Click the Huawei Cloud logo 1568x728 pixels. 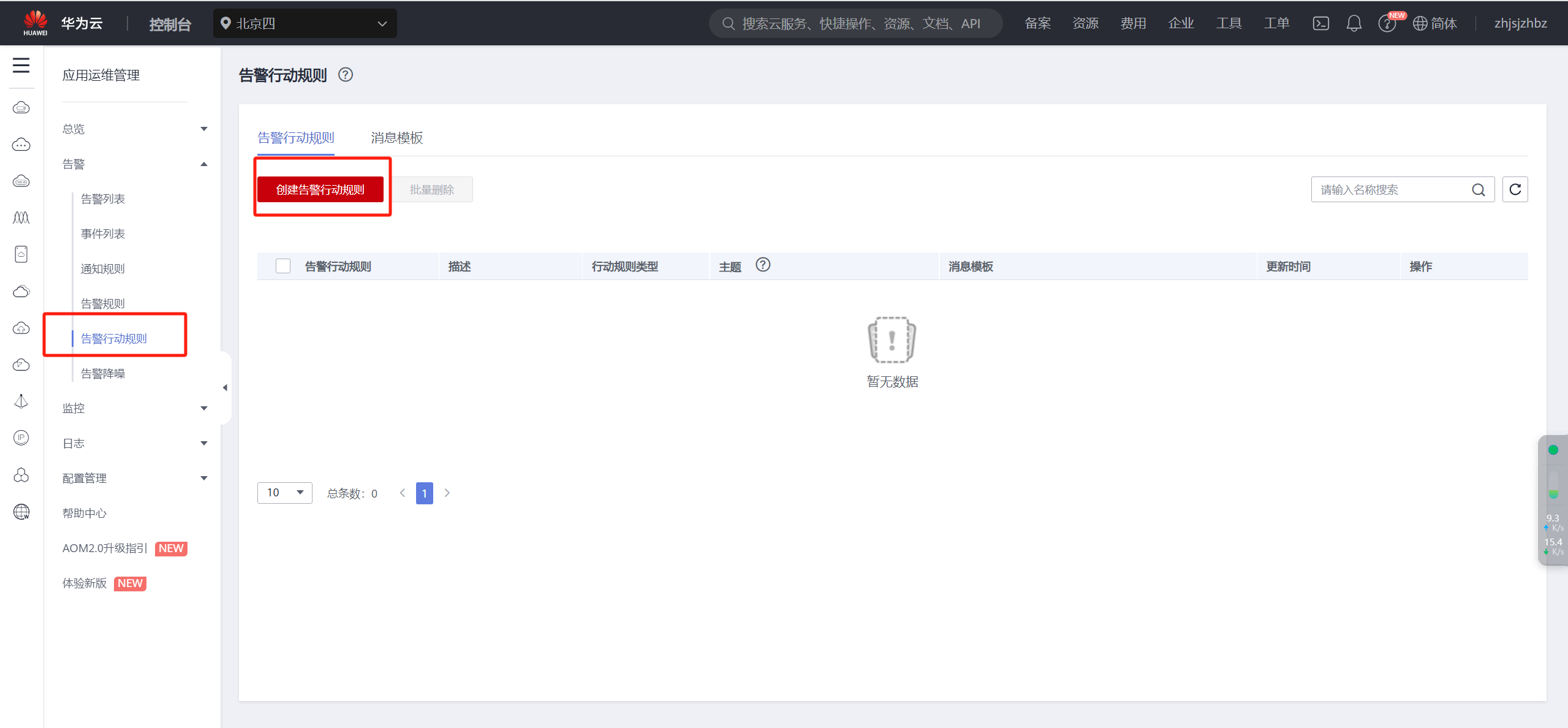tap(36, 23)
